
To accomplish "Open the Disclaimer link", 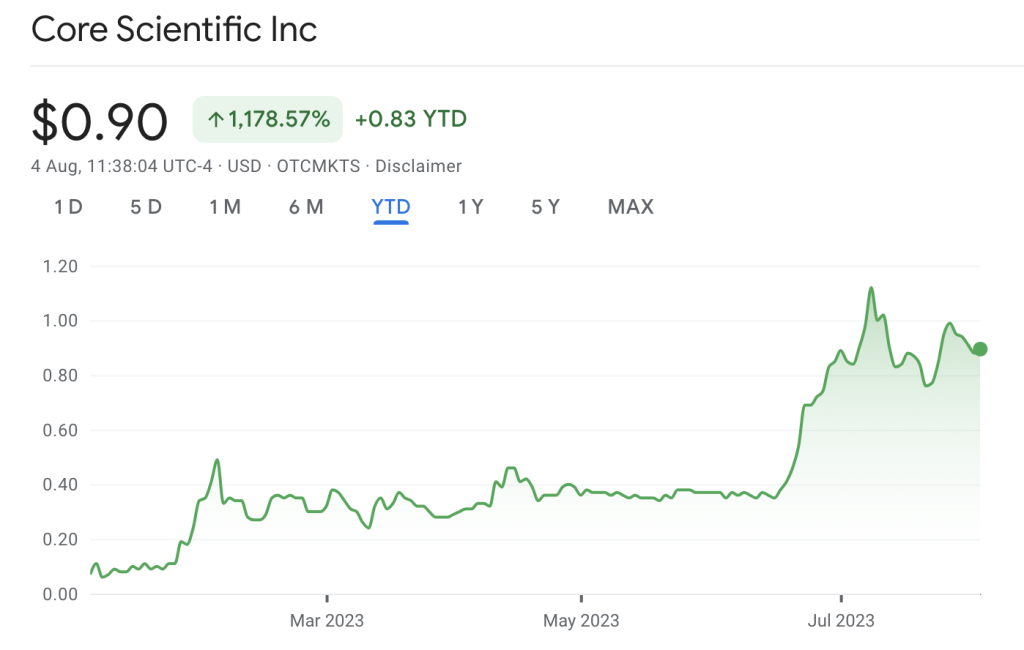I will (x=418, y=166).
